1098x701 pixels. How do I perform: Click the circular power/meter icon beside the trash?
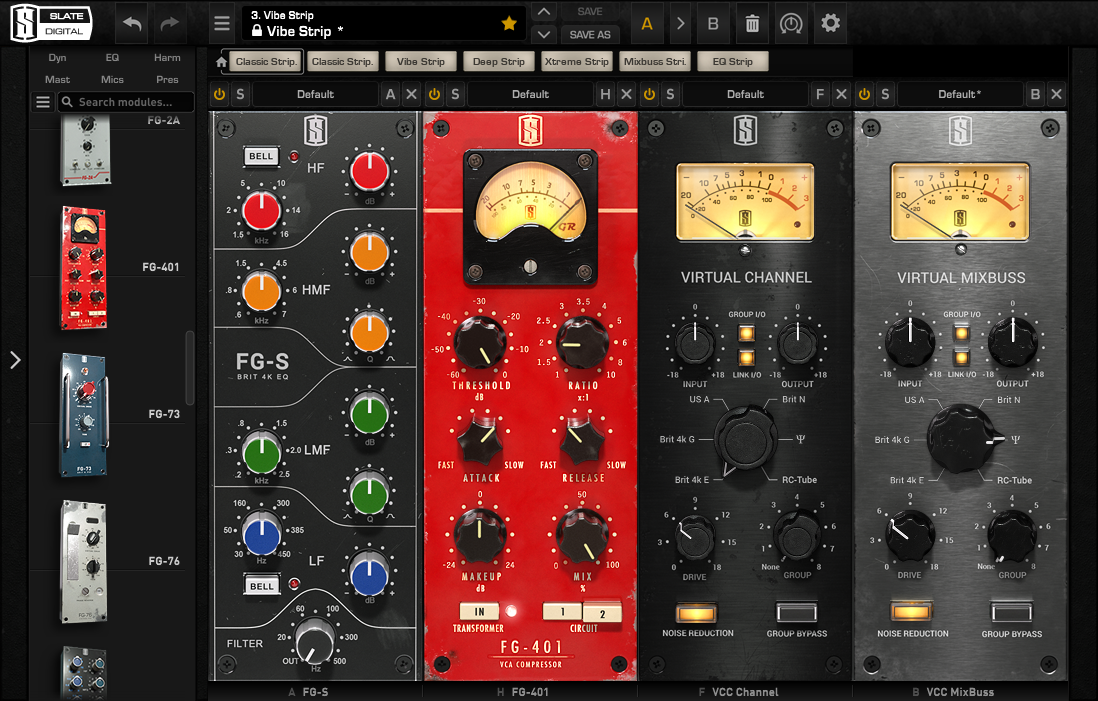click(791, 23)
